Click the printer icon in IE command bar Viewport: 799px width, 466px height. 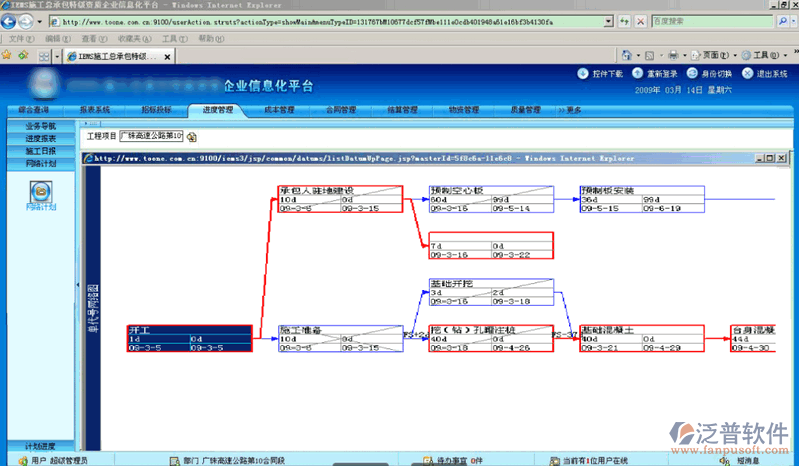673,56
